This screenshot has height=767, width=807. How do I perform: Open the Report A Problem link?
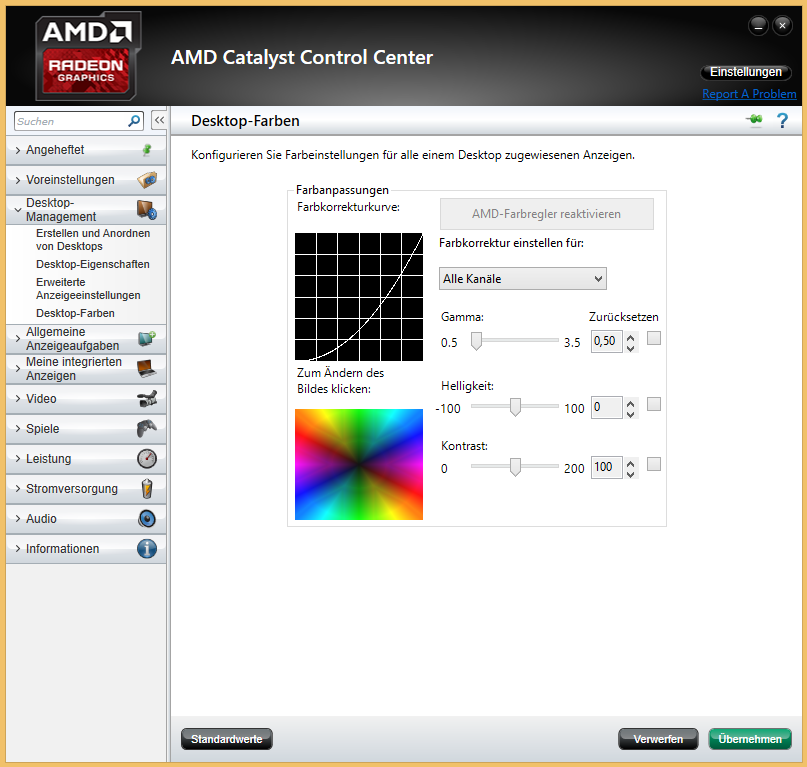coord(749,94)
